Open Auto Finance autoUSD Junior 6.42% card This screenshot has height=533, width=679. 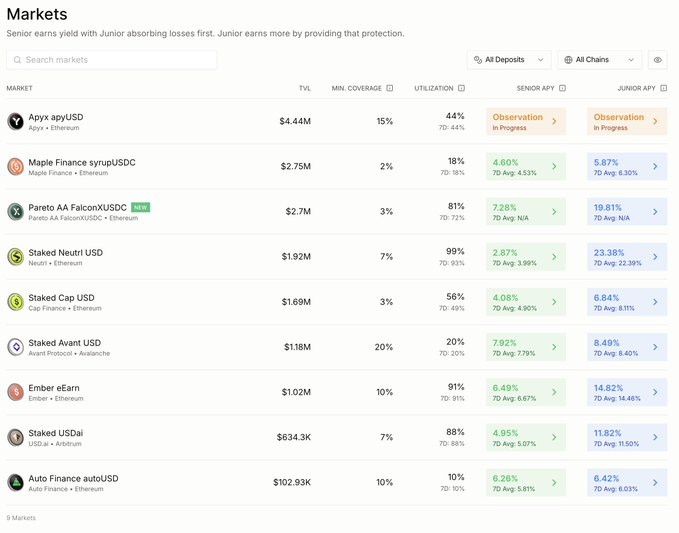(627, 482)
